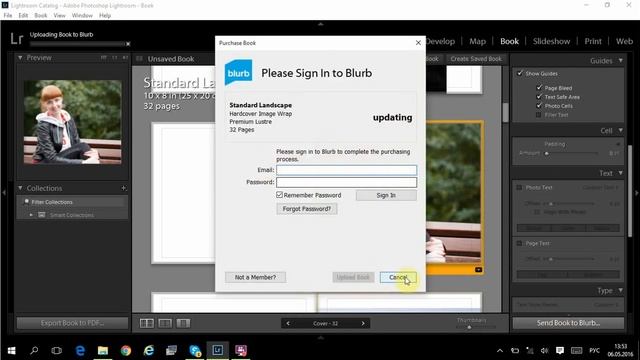Viewport: 640px width, 360px height.
Task: Open the Window menu
Action: (x=82, y=16)
